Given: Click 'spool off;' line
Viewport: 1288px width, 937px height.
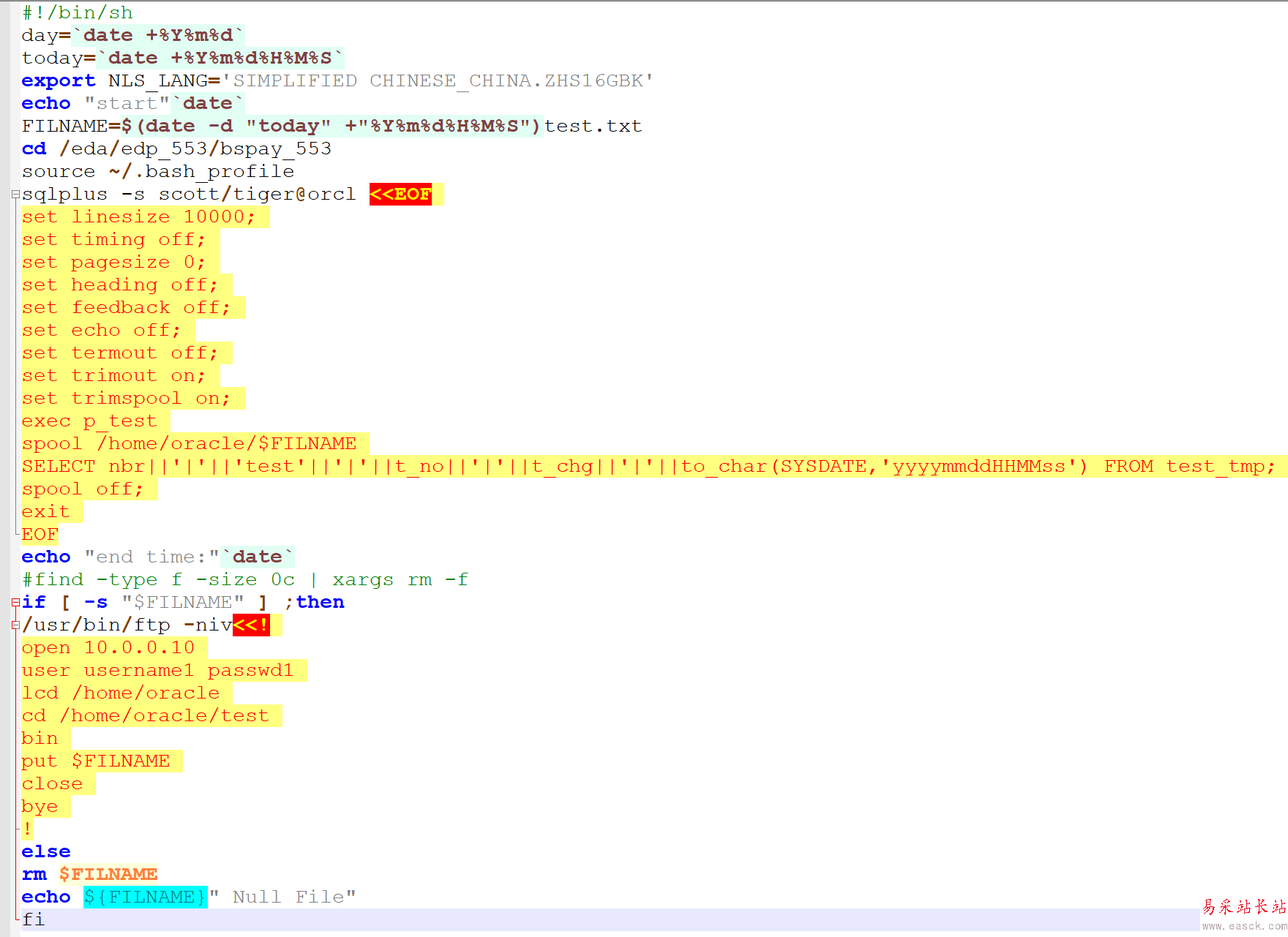Looking at the screenshot, I should tap(83, 489).
